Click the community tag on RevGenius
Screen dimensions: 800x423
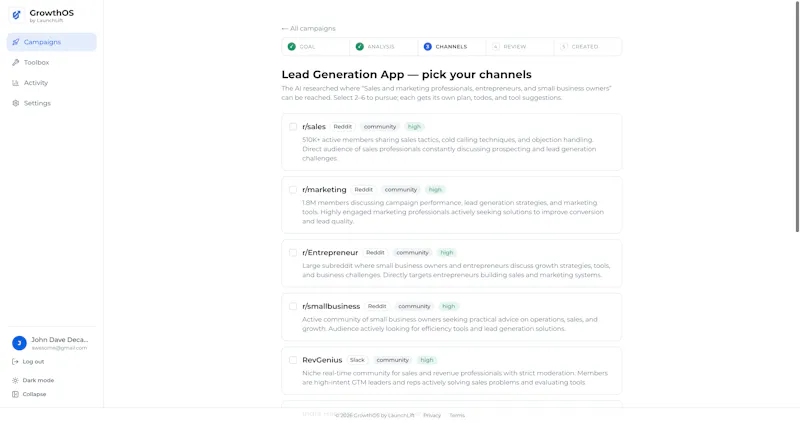click(x=392, y=360)
